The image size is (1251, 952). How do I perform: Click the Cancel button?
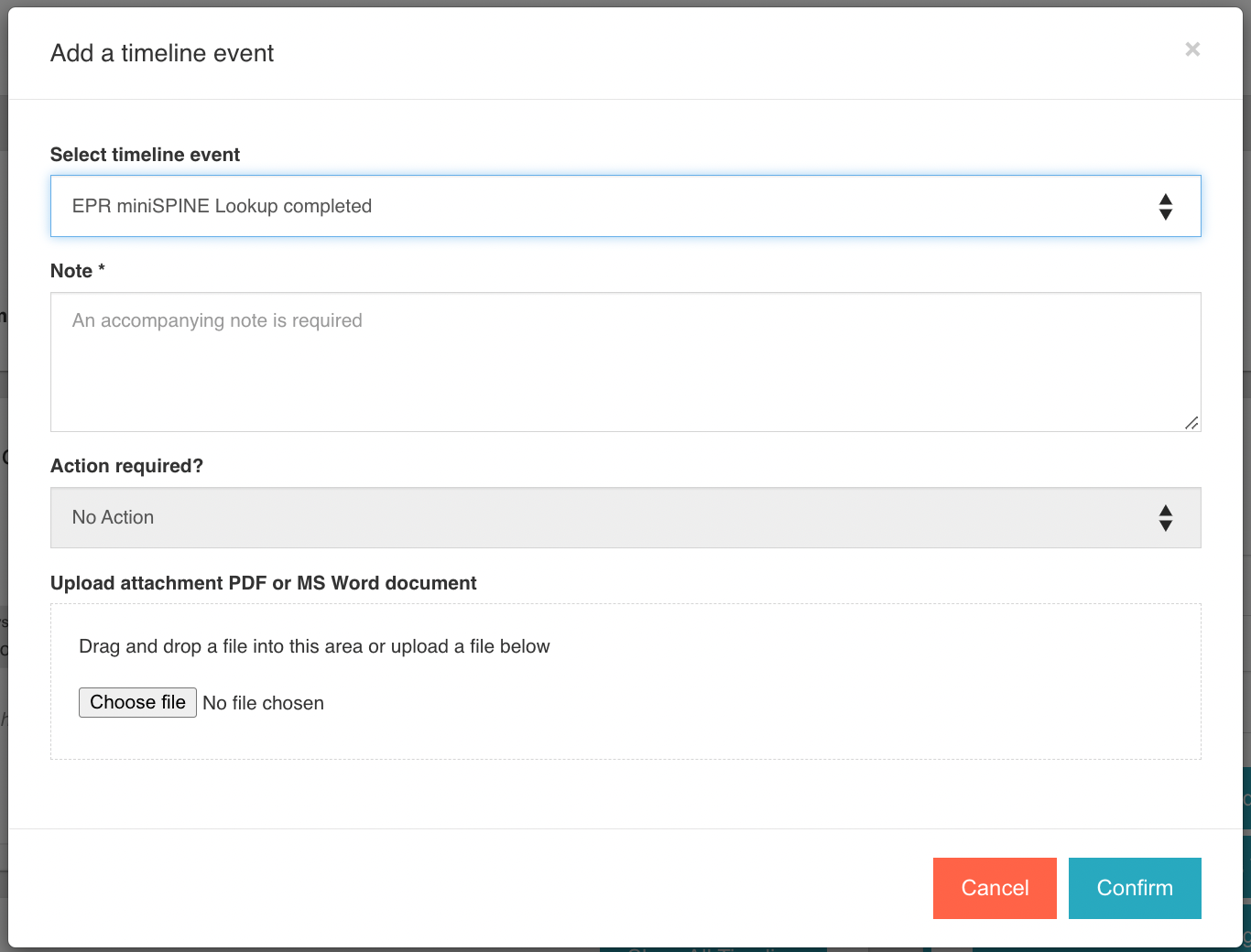(x=994, y=888)
